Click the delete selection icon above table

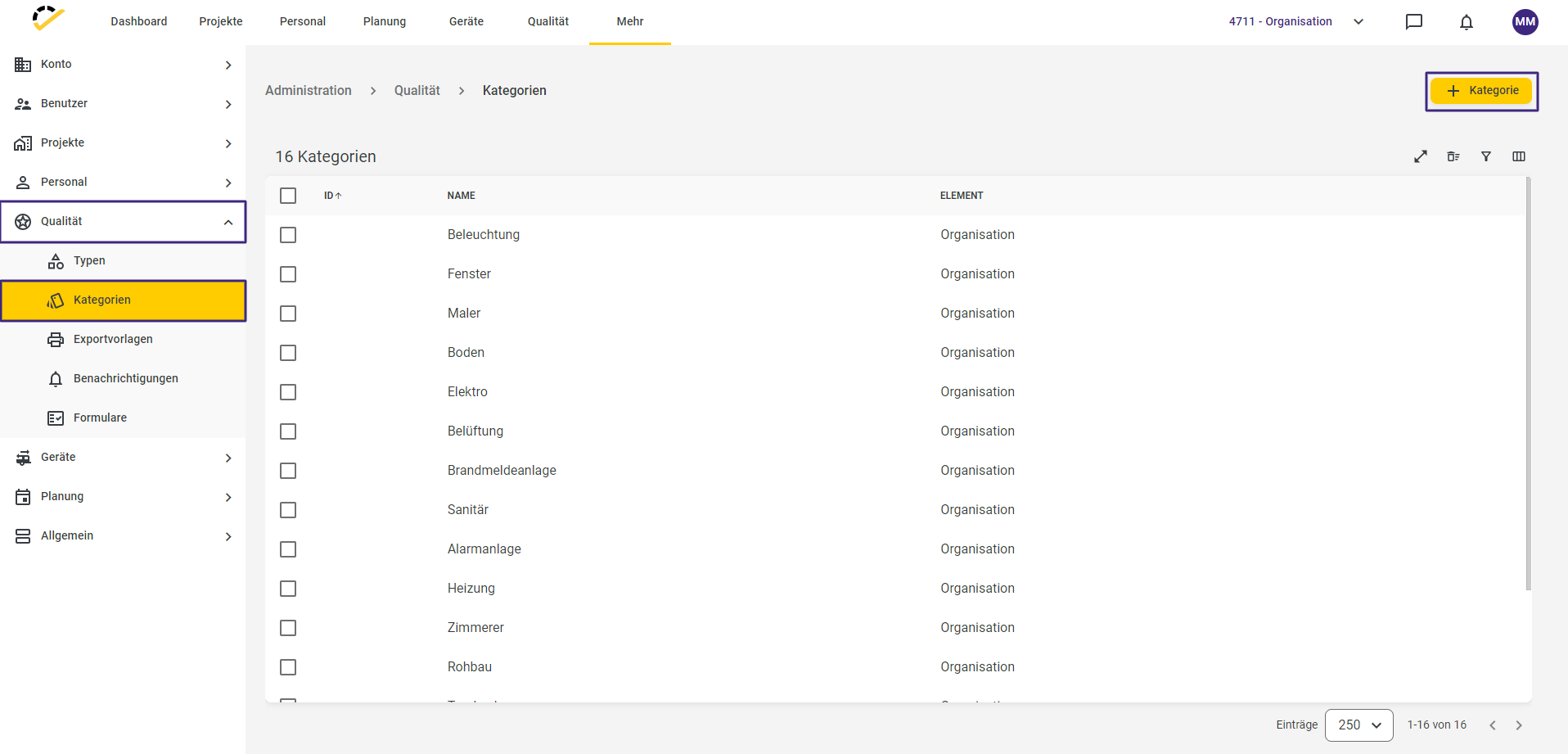1453,156
